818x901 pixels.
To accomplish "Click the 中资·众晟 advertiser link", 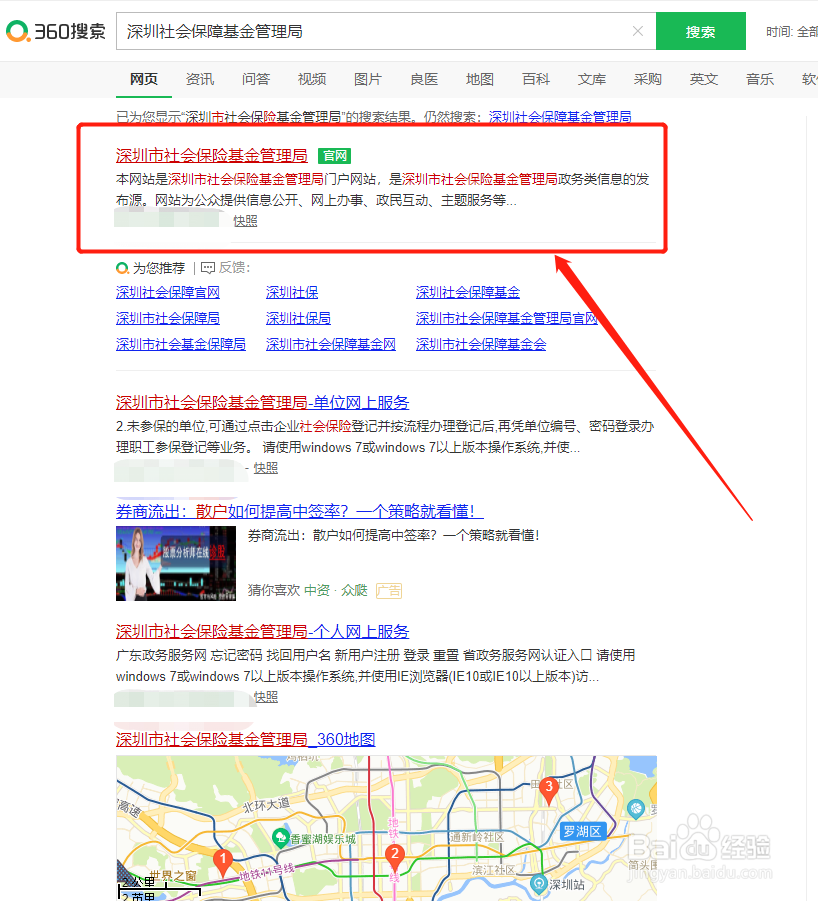I will tap(335, 590).
